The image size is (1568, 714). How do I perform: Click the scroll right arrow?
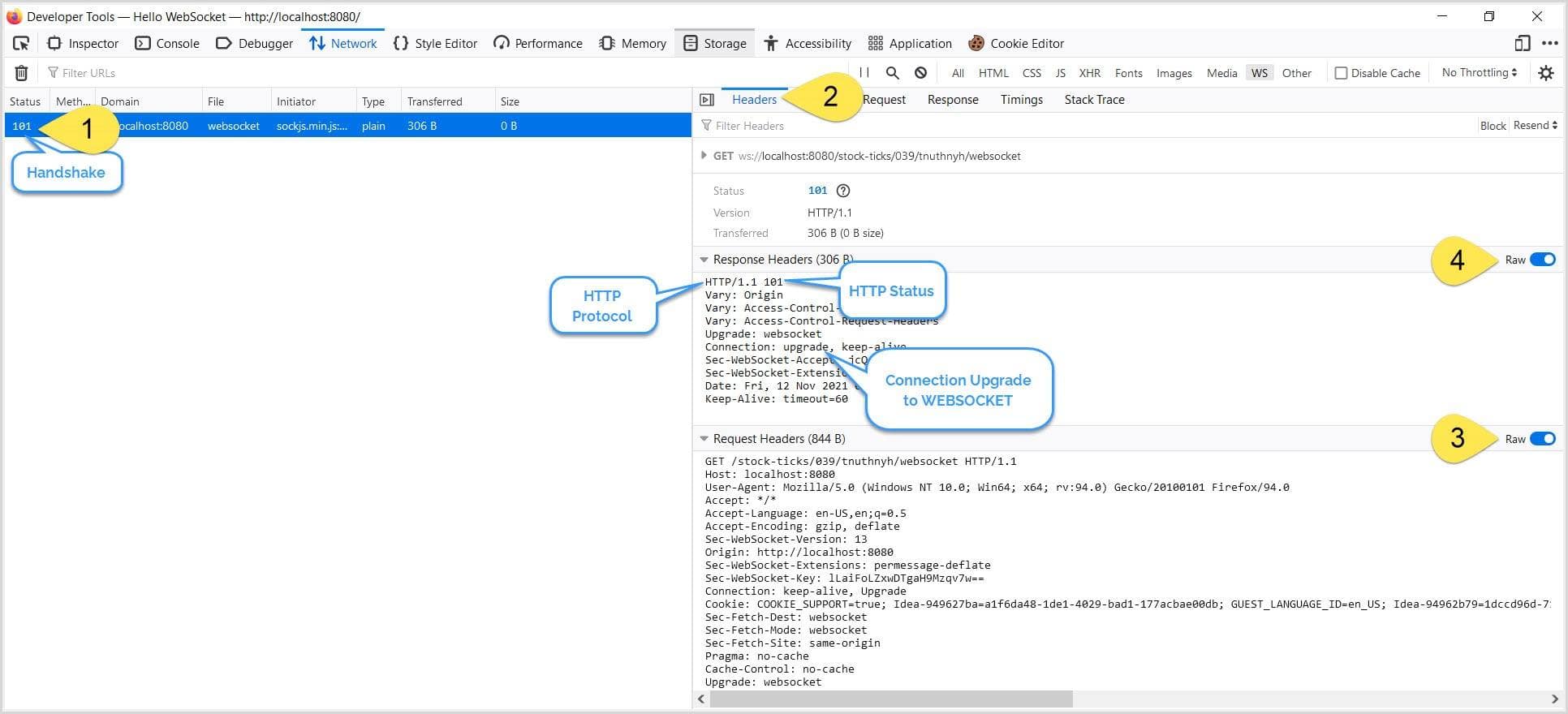point(1554,699)
